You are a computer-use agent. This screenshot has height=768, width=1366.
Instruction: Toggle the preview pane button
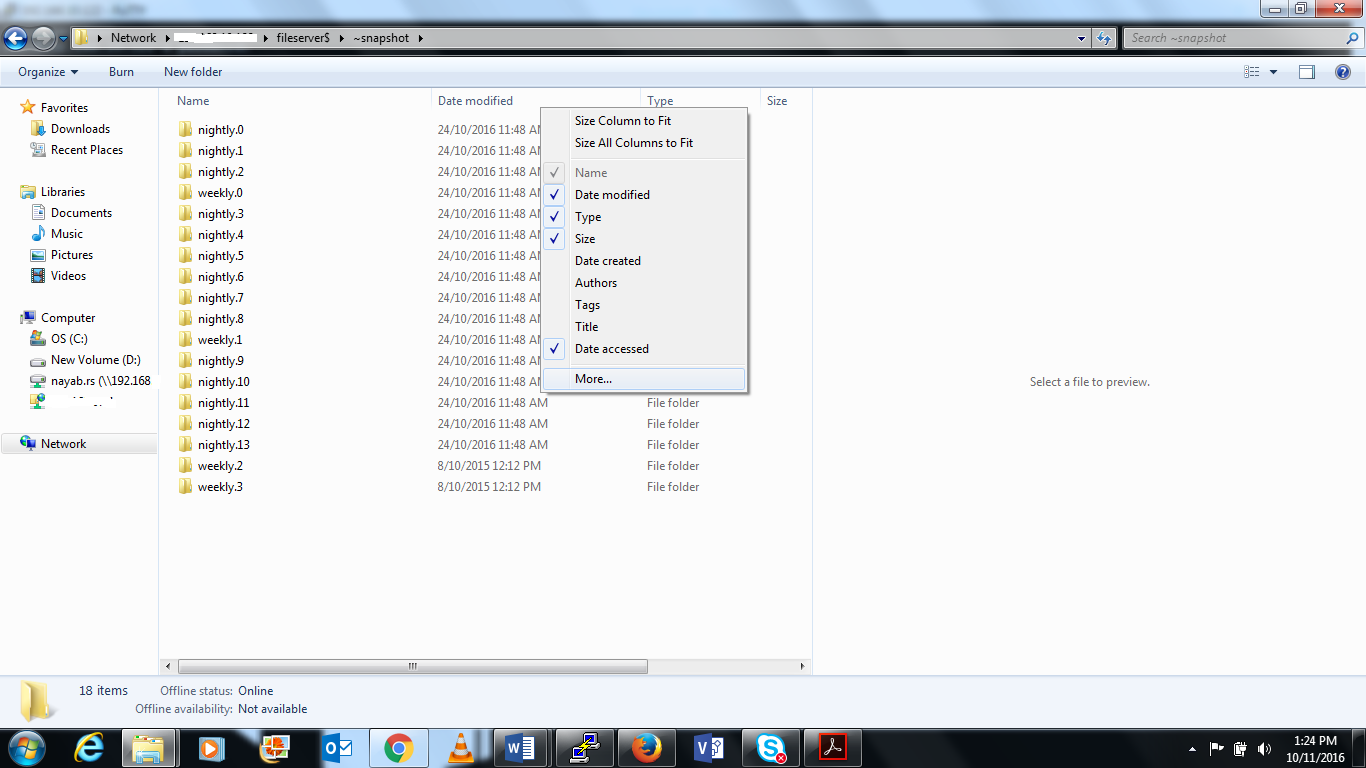click(1307, 72)
